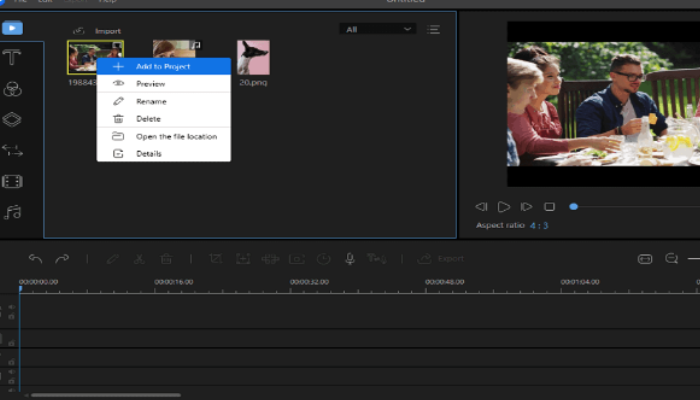Image resolution: width=700 pixels, height=400 pixels.
Task: Click the speech and text converter icon
Action: point(376,258)
